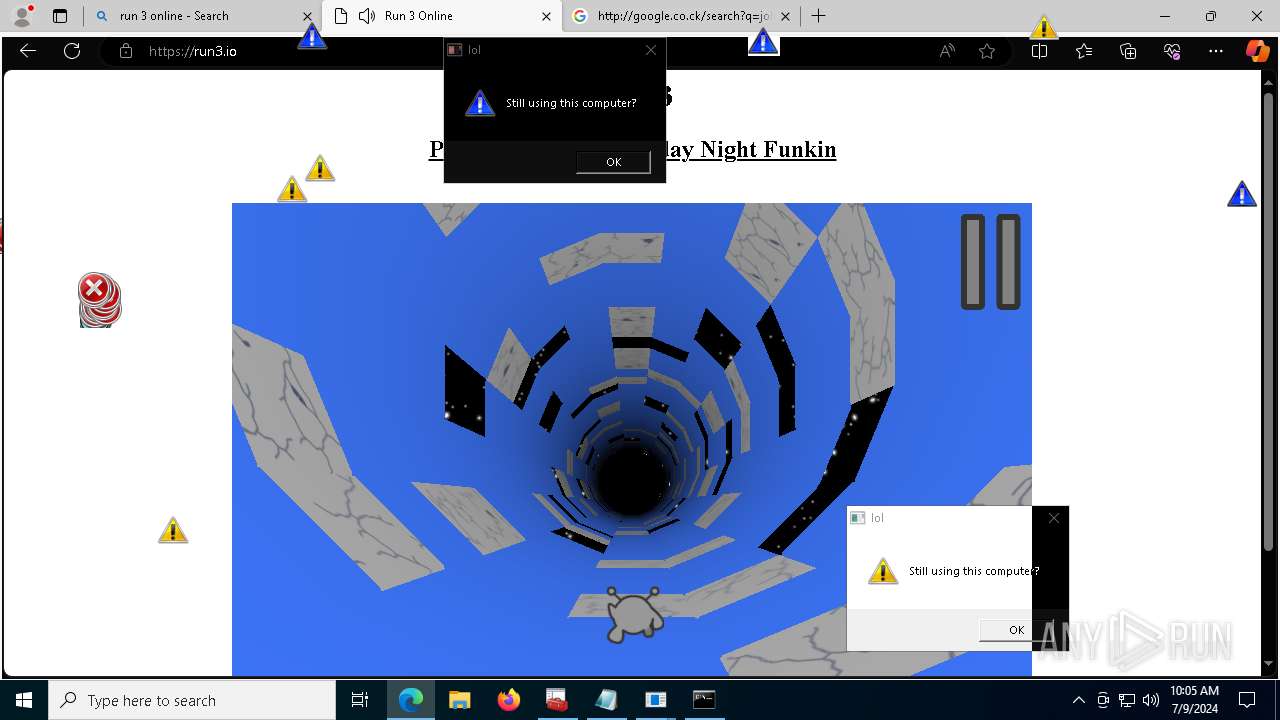The image size is (1280, 720).
Task: Click the alien runner character in game
Action: point(634,614)
